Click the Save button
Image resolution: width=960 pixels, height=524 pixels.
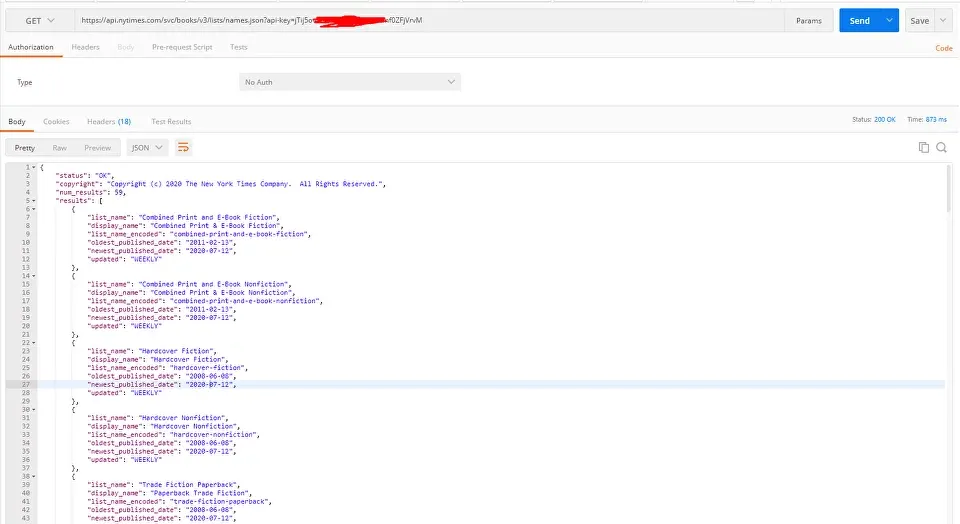pos(920,20)
